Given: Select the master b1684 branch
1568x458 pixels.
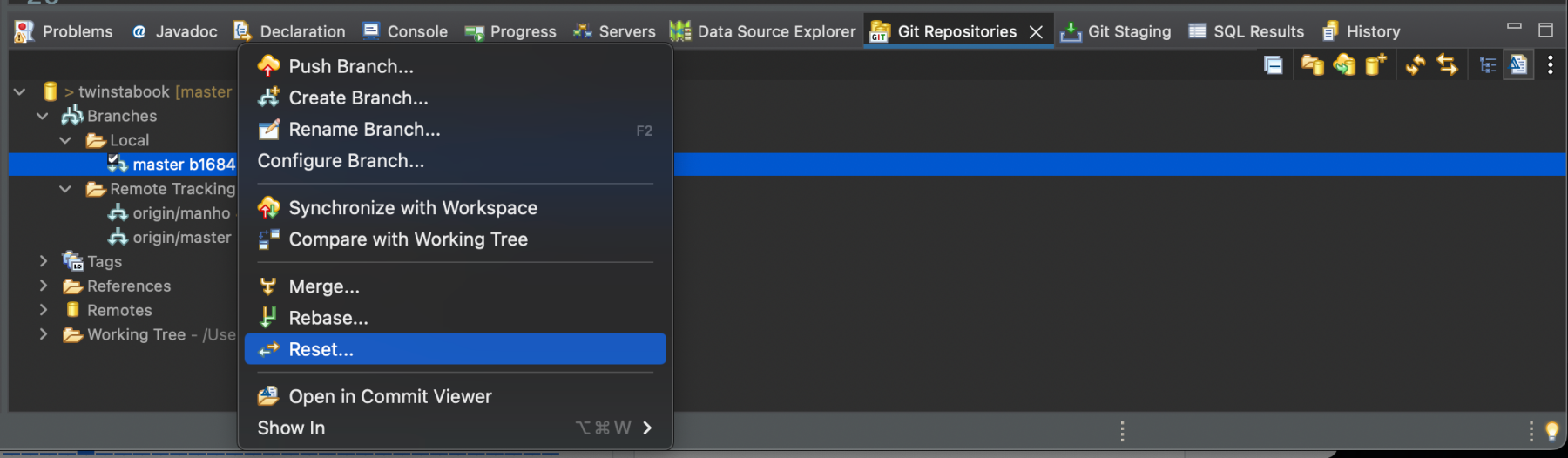Looking at the screenshot, I should pos(172,165).
